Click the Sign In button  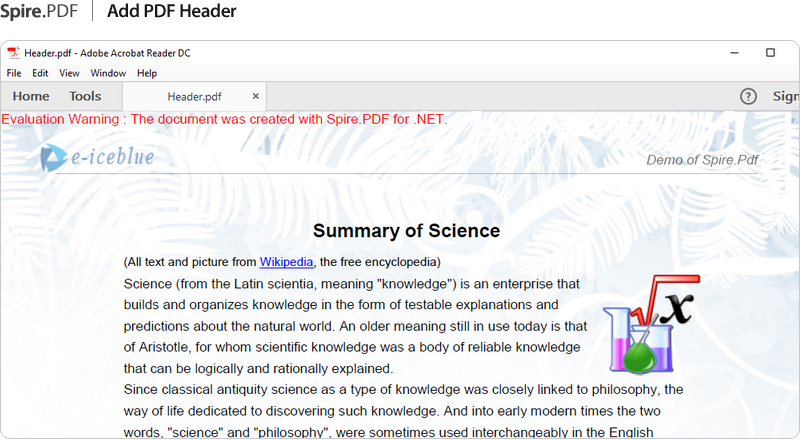point(785,96)
